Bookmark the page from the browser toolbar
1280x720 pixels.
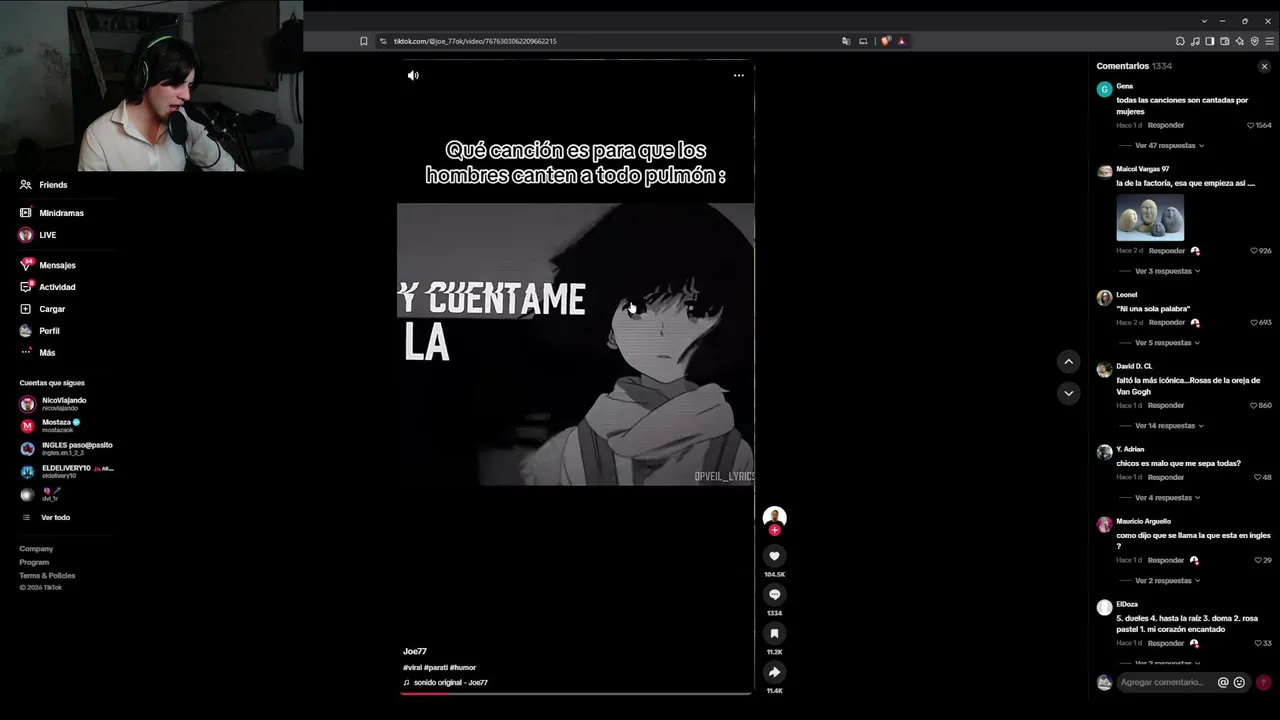coord(364,41)
